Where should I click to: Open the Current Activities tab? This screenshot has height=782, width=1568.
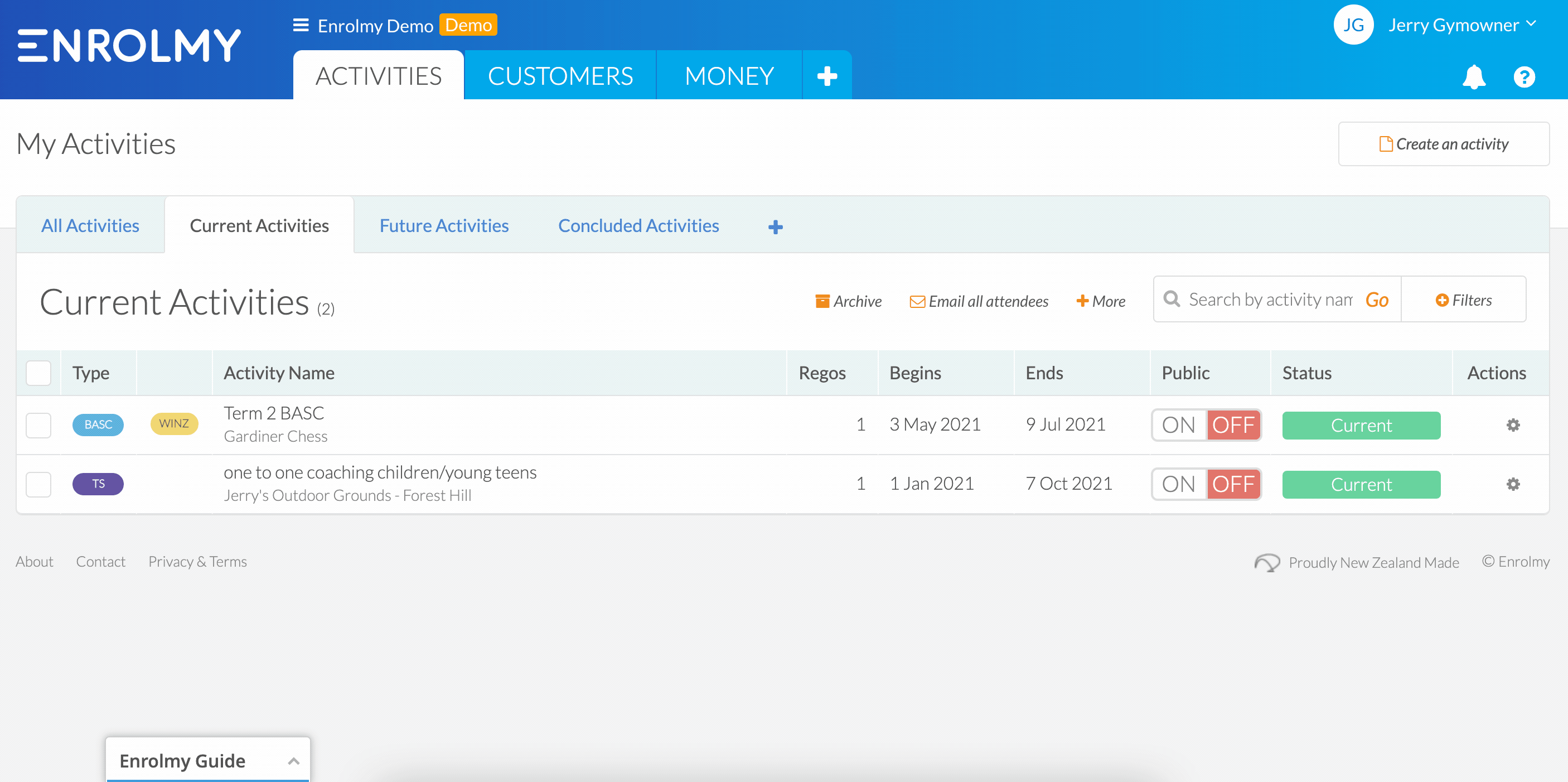(x=259, y=225)
